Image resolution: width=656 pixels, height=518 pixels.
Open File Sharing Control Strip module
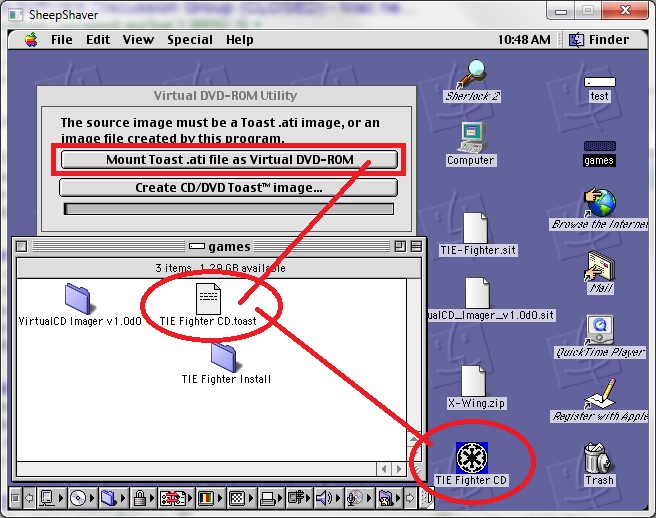[113, 498]
